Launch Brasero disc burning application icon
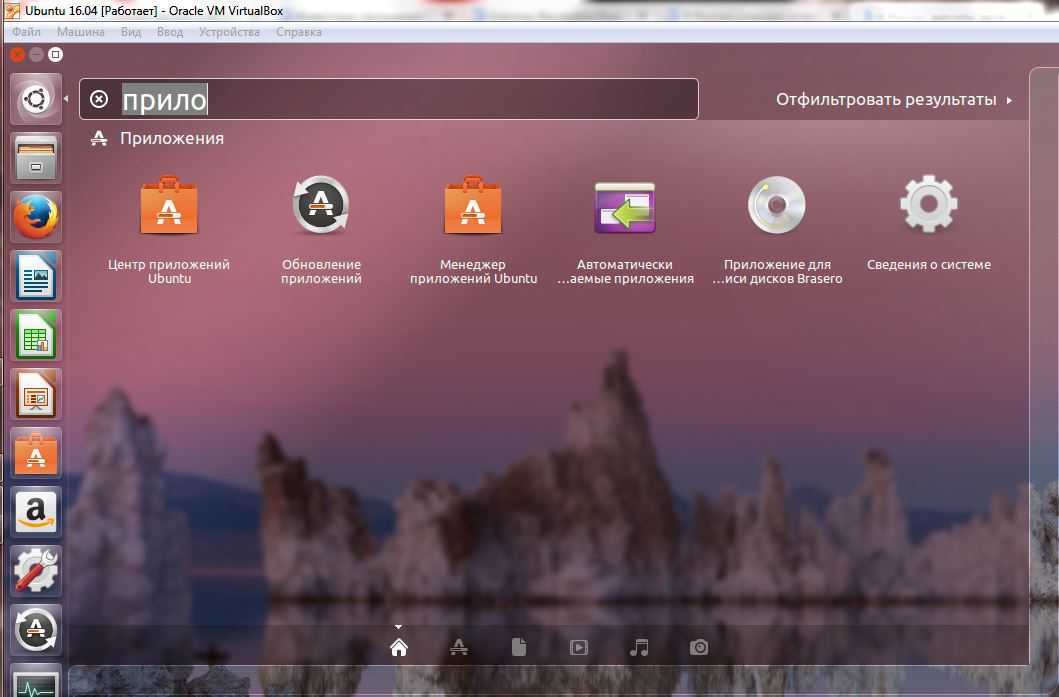 [777, 205]
